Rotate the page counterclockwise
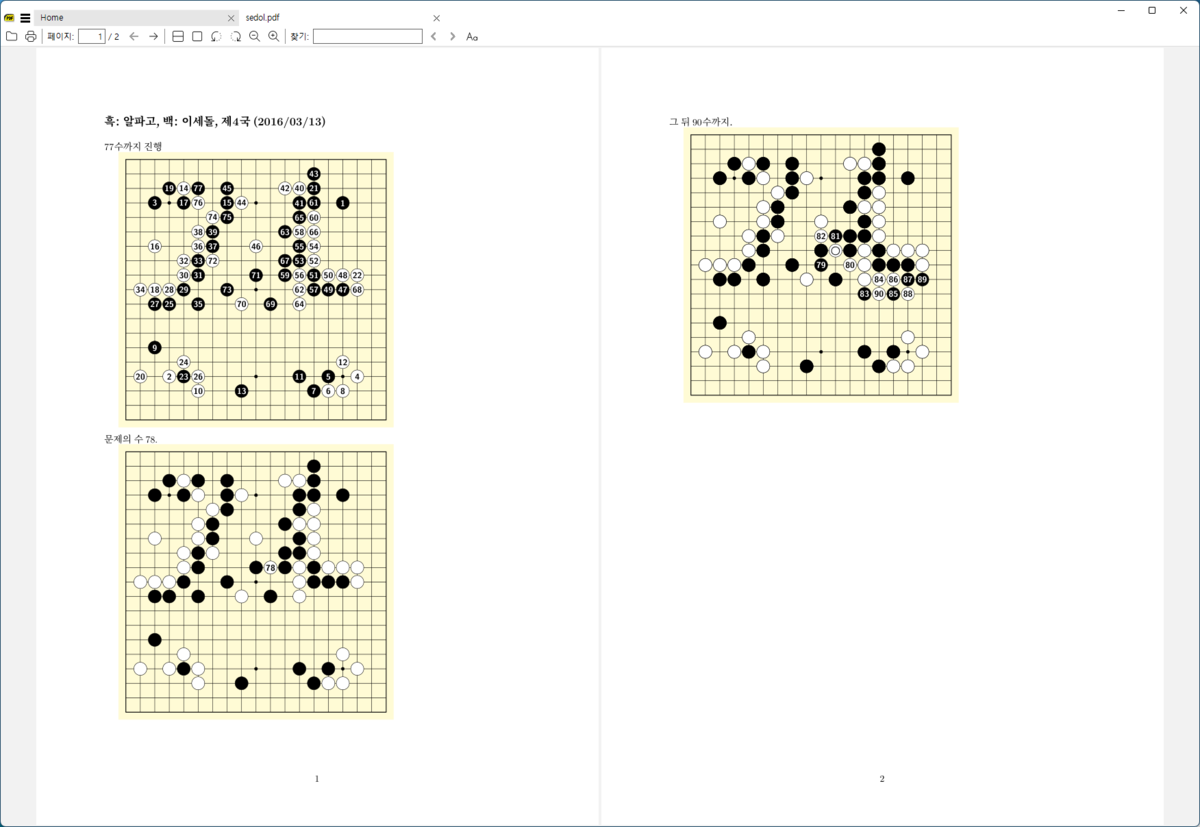Screen dimensions: 1200x827 pos(214,35)
